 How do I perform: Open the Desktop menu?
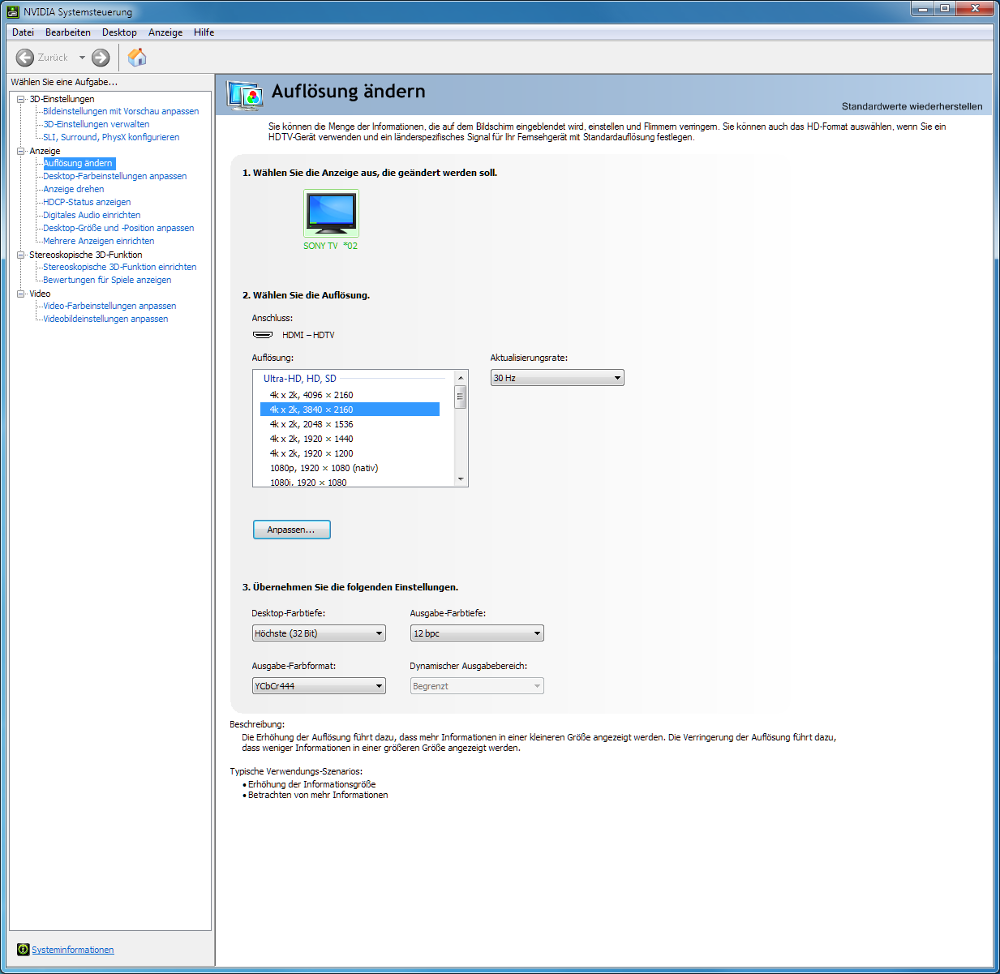coord(119,33)
